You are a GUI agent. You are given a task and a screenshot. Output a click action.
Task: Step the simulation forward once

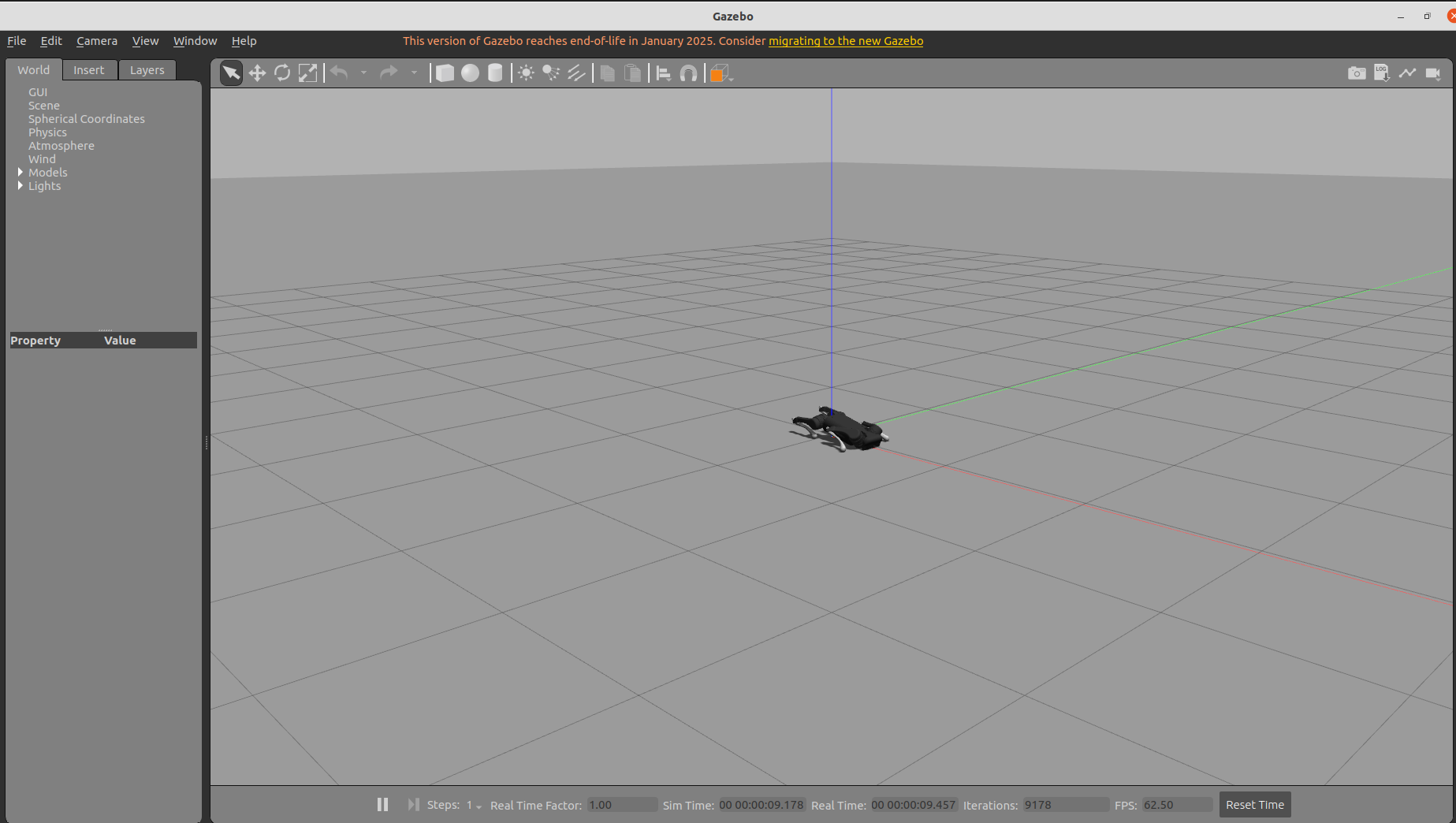point(413,804)
